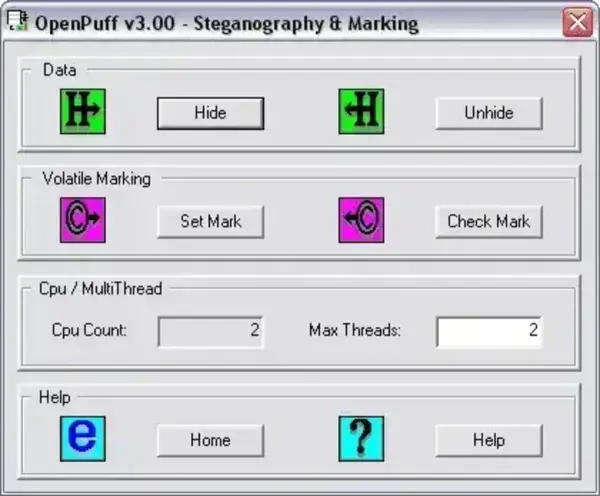
Task: Click the Set Mark button
Action: click(x=210, y=222)
